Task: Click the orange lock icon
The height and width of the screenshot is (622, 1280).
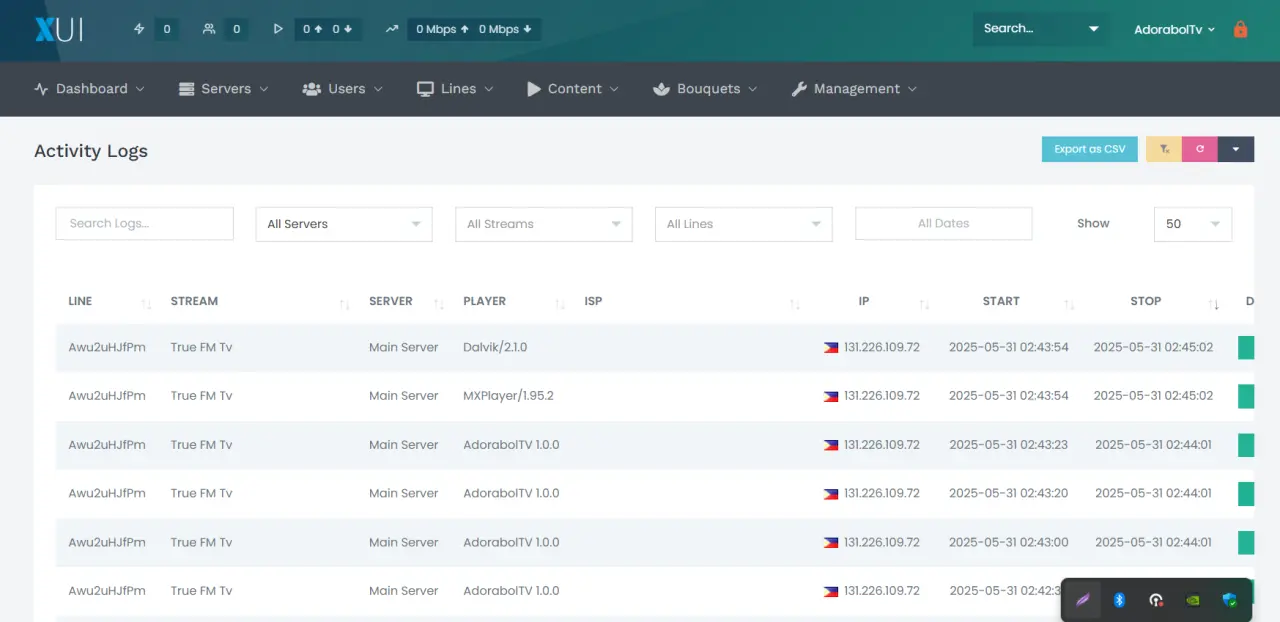Action: (1241, 29)
